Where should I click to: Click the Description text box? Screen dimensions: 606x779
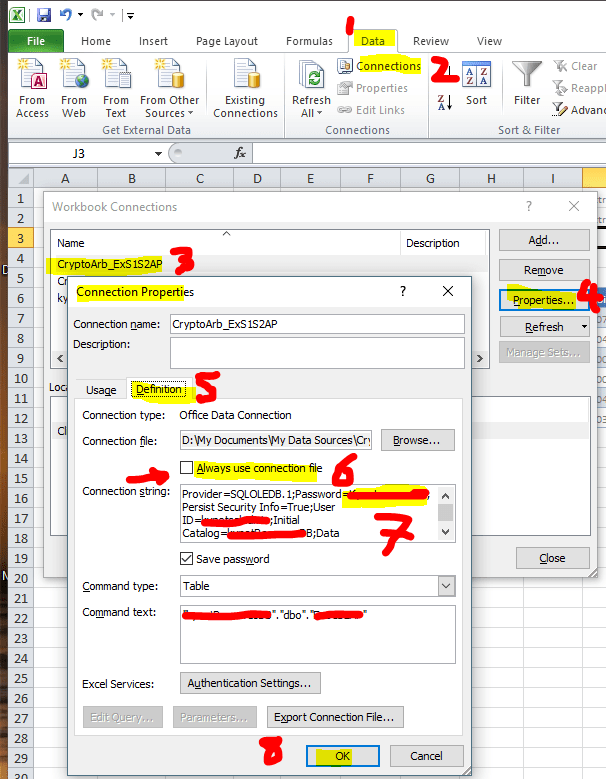[x=317, y=353]
